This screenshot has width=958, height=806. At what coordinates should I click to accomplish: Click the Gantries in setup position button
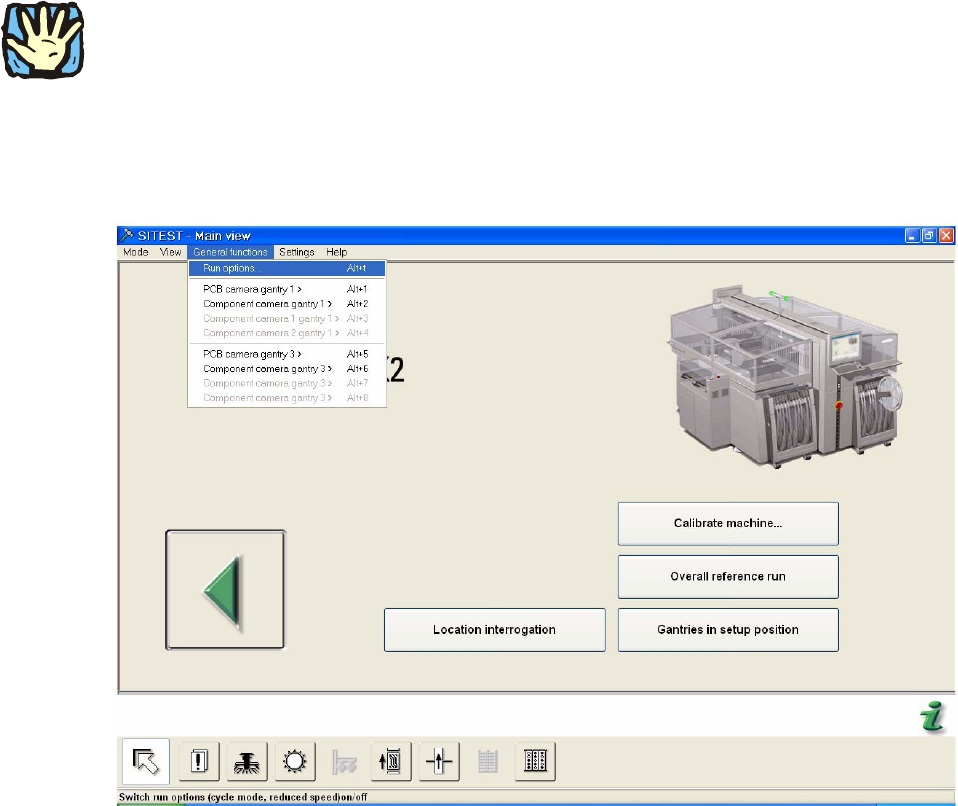click(x=727, y=630)
